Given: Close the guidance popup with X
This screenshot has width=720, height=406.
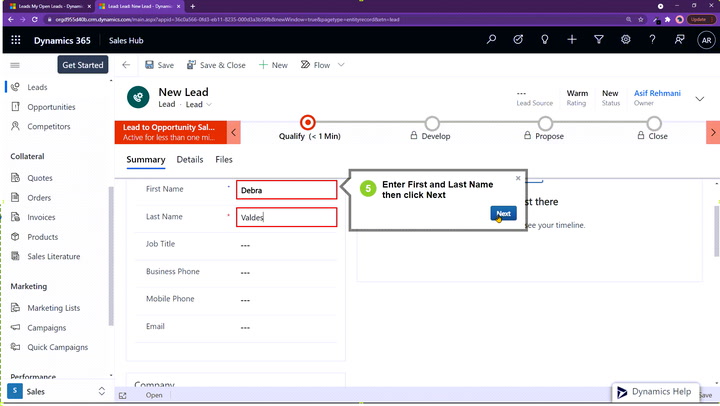Looking at the screenshot, I should point(518,178).
